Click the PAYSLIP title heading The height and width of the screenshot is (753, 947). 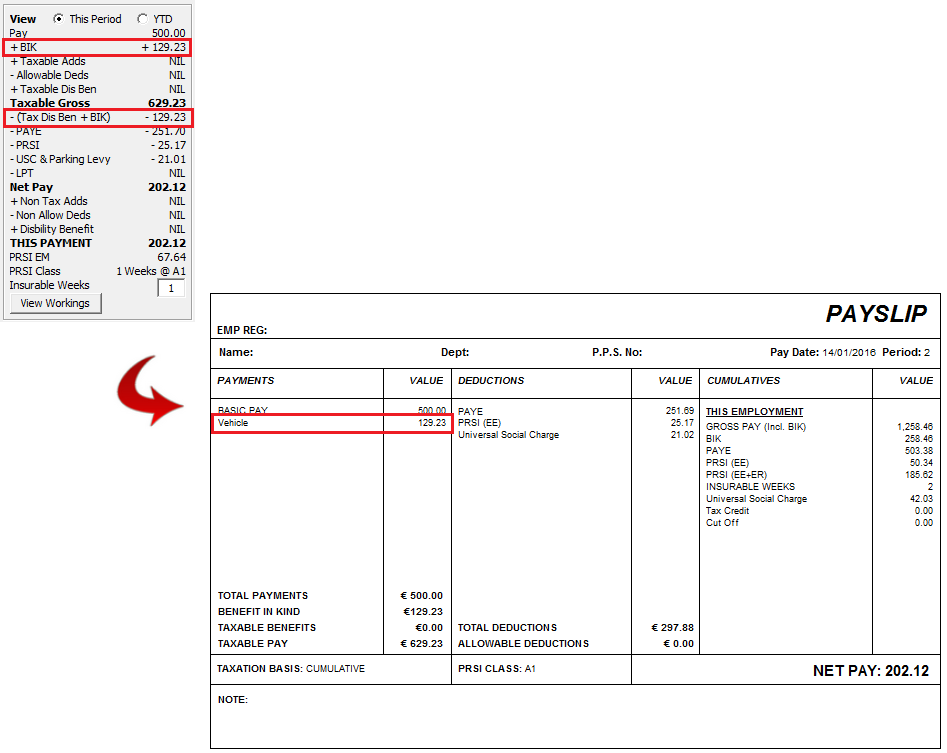pos(875,314)
